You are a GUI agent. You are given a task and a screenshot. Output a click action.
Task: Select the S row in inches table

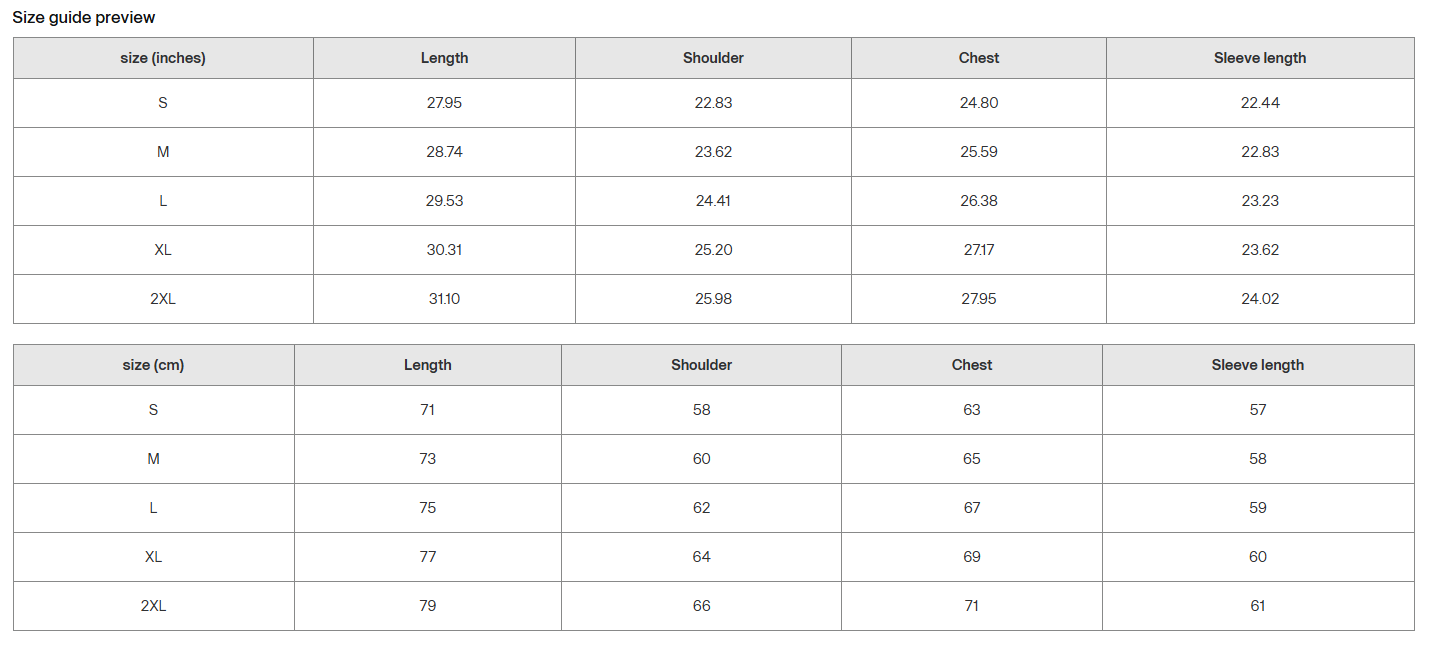tap(163, 103)
